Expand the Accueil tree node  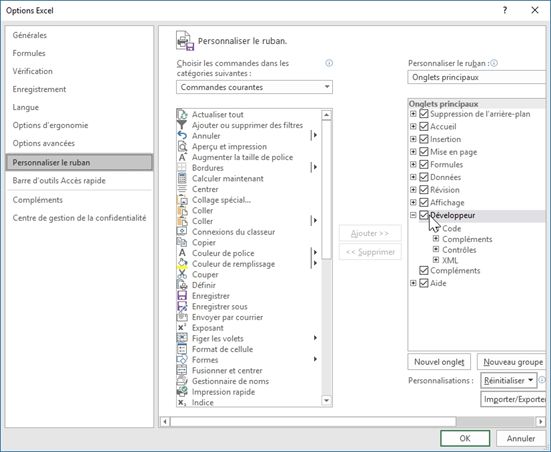pyautogui.click(x=413, y=127)
